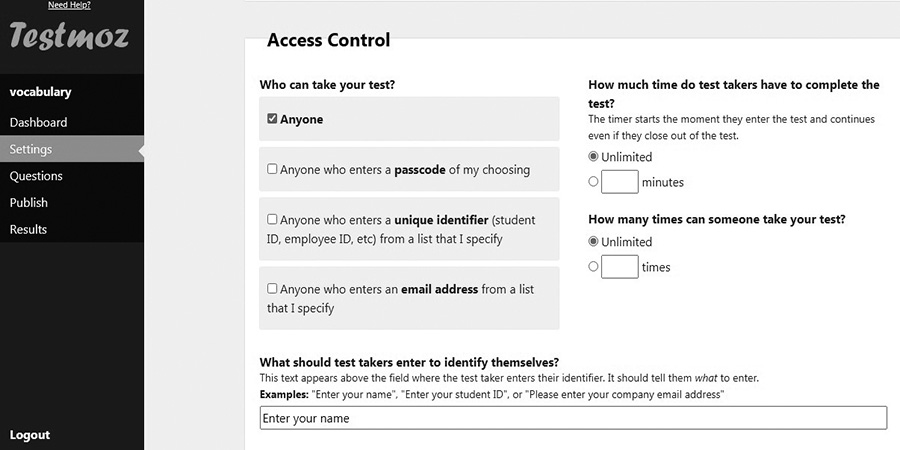Viewport: 900px width, 450px height.
Task: Click the minutes input box
Action: [620, 182]
